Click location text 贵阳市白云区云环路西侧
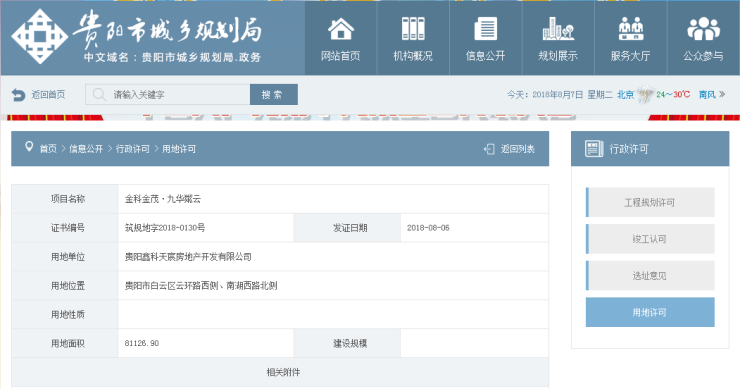 coord(171,286)
